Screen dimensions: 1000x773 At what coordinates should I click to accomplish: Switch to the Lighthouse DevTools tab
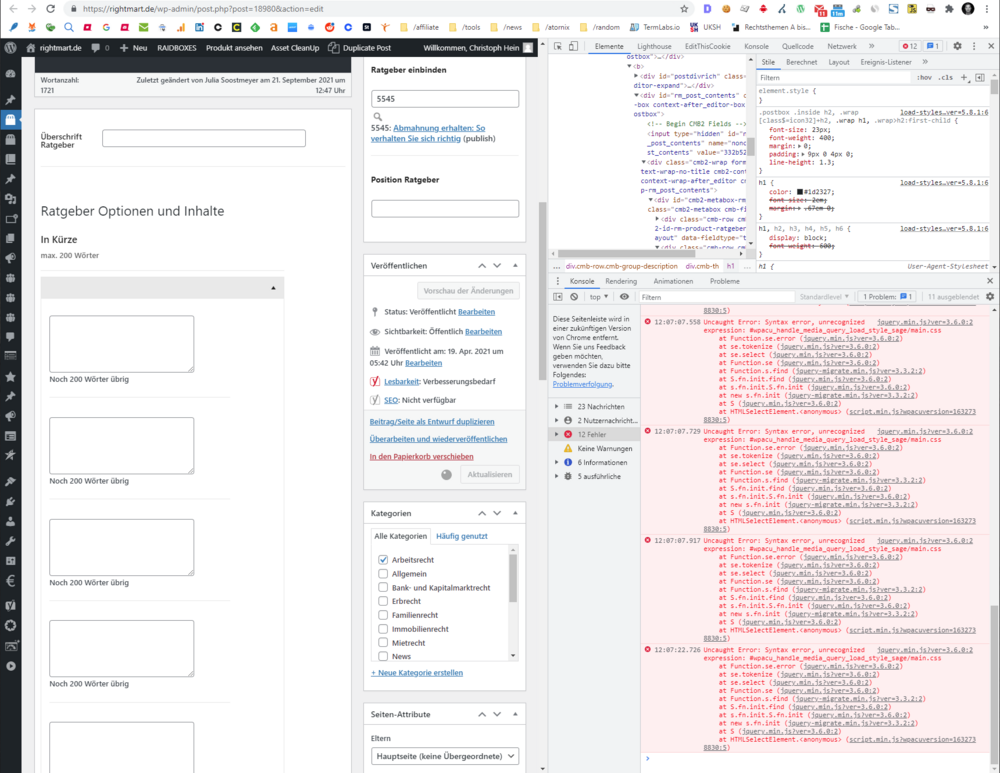coord(654,47)
